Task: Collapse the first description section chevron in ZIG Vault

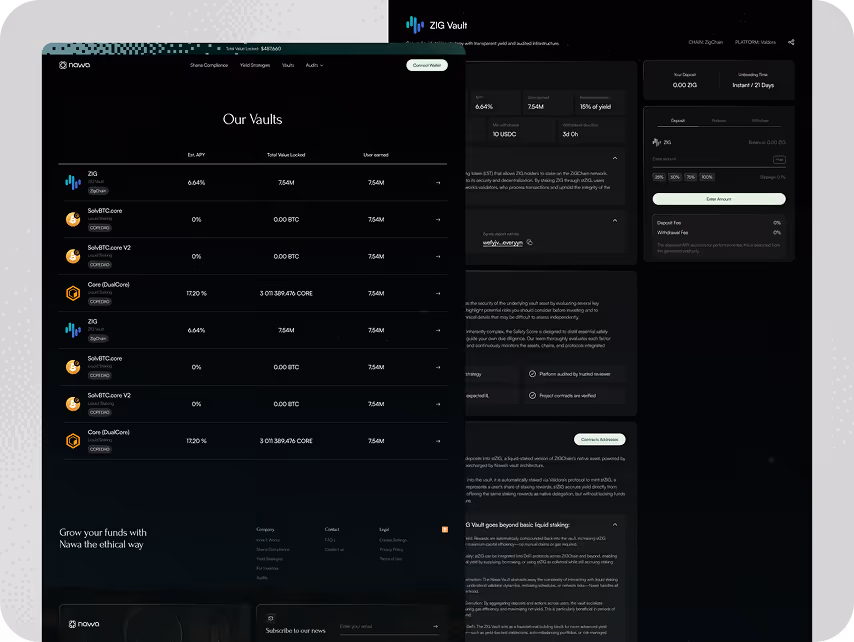Action: (x=615, y=158)
